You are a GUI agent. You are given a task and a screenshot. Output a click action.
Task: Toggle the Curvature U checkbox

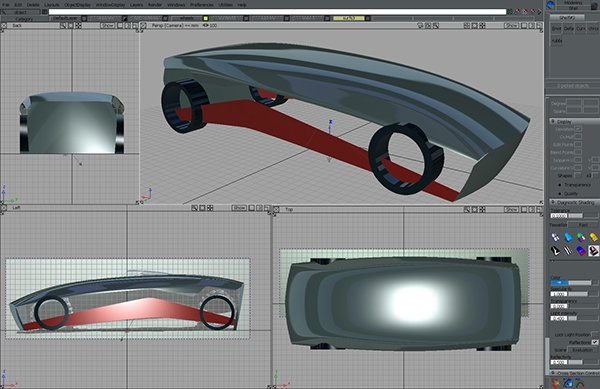[x=578, y=168]
